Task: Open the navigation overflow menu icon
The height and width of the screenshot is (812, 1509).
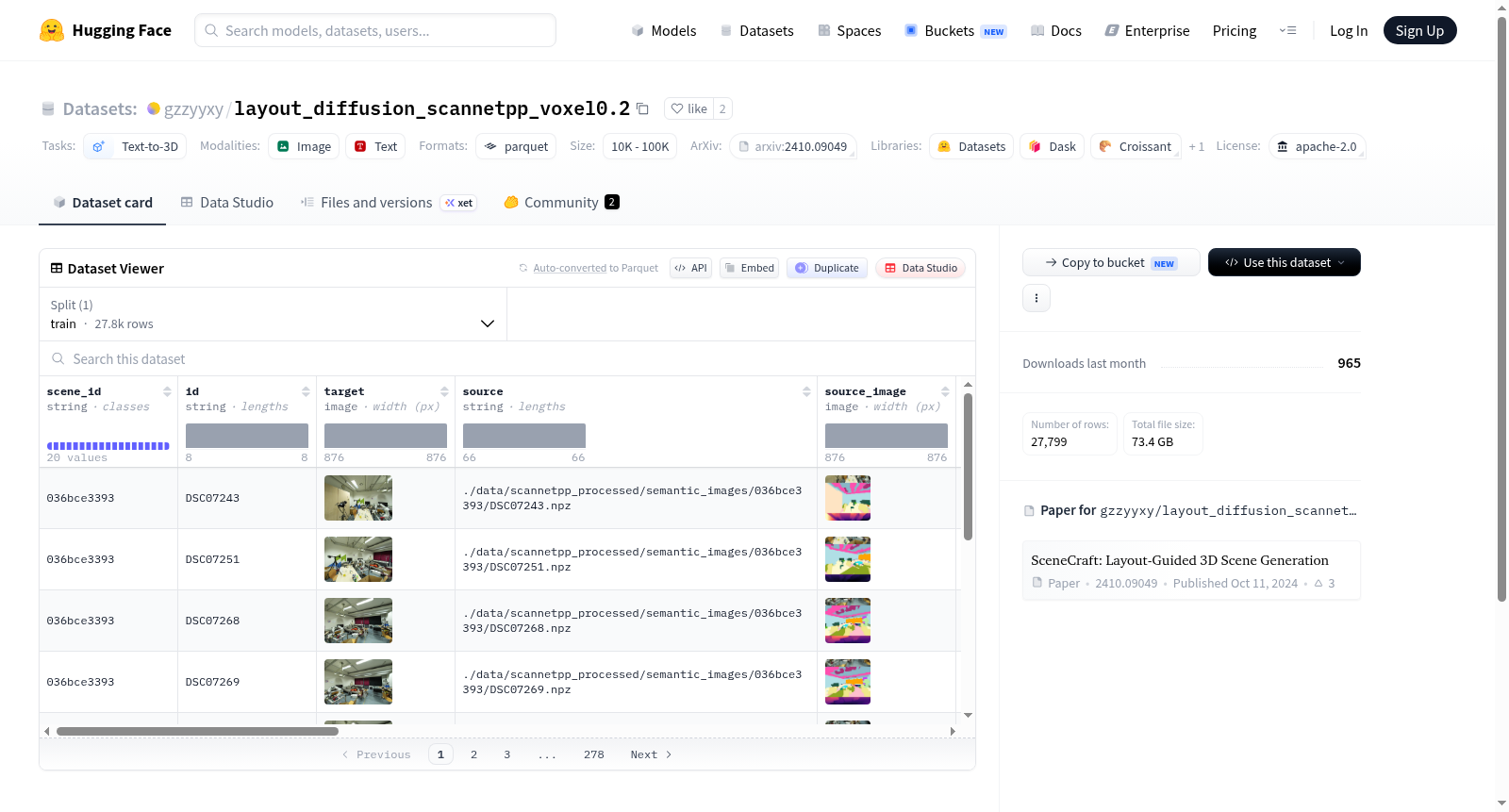Action: click(x=1287, y=31)
